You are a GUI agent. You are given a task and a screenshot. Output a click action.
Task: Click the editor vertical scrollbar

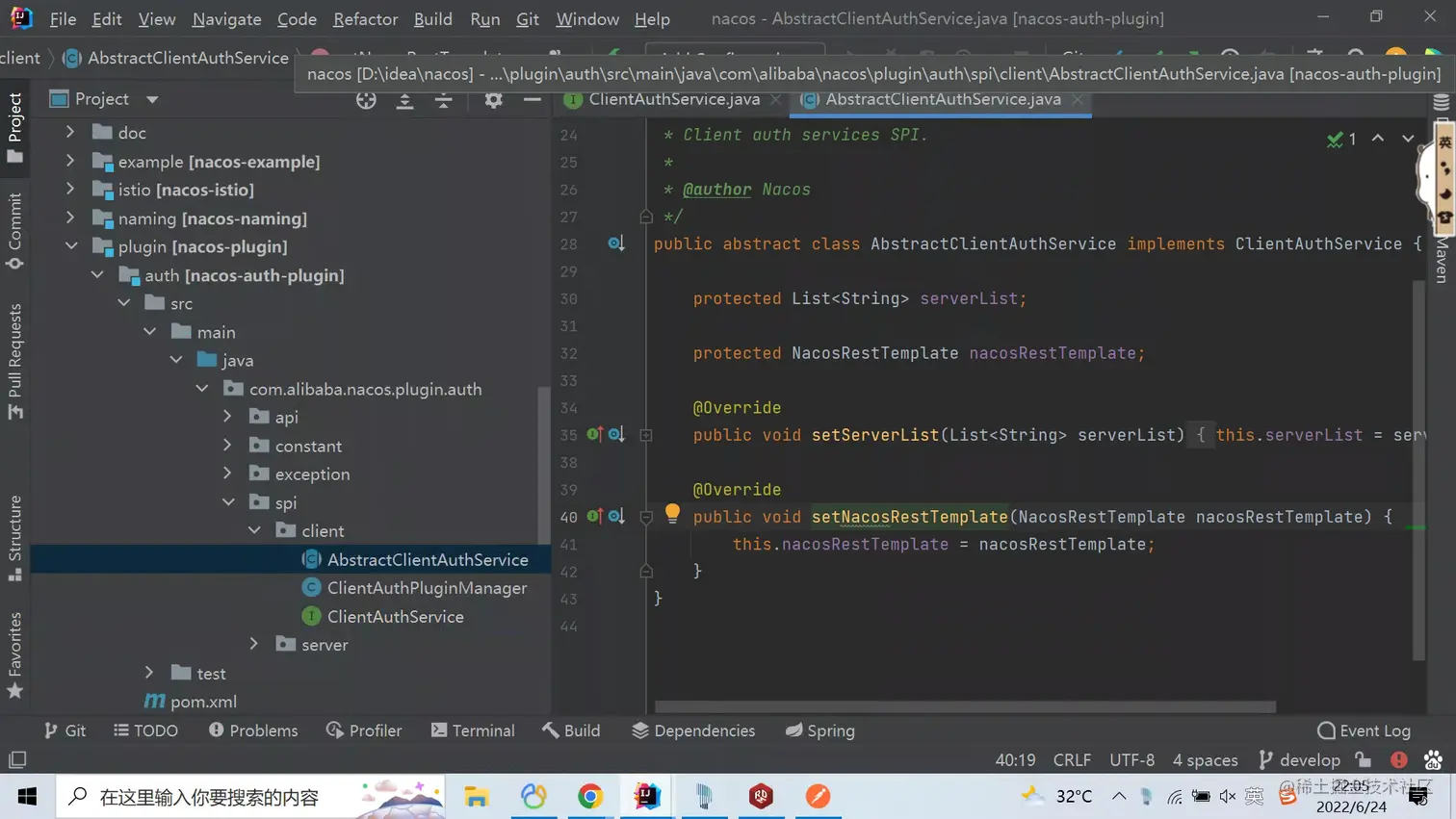coord(1418,470)
